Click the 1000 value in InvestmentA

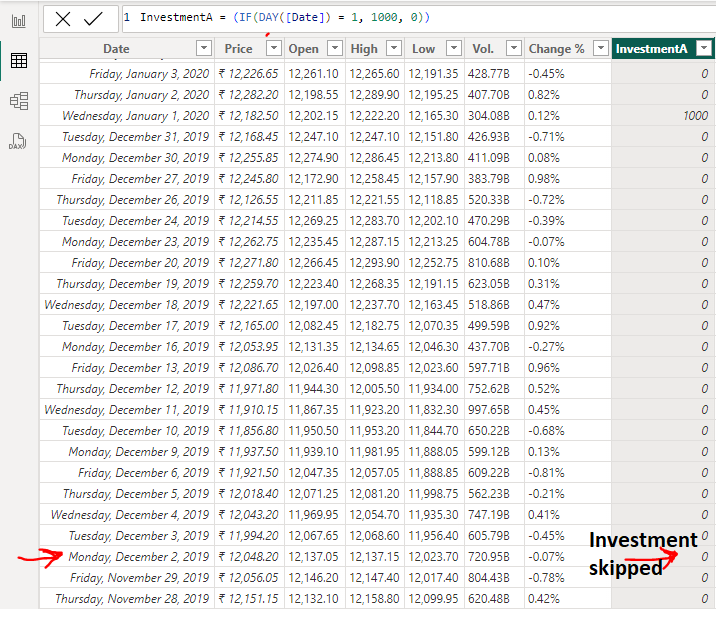695,116
